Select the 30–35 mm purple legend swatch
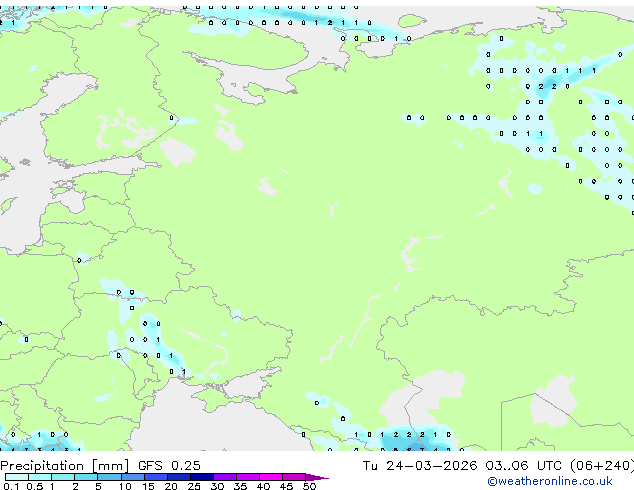The height and width of the screenshot is (490, 634). click(225, 477)
